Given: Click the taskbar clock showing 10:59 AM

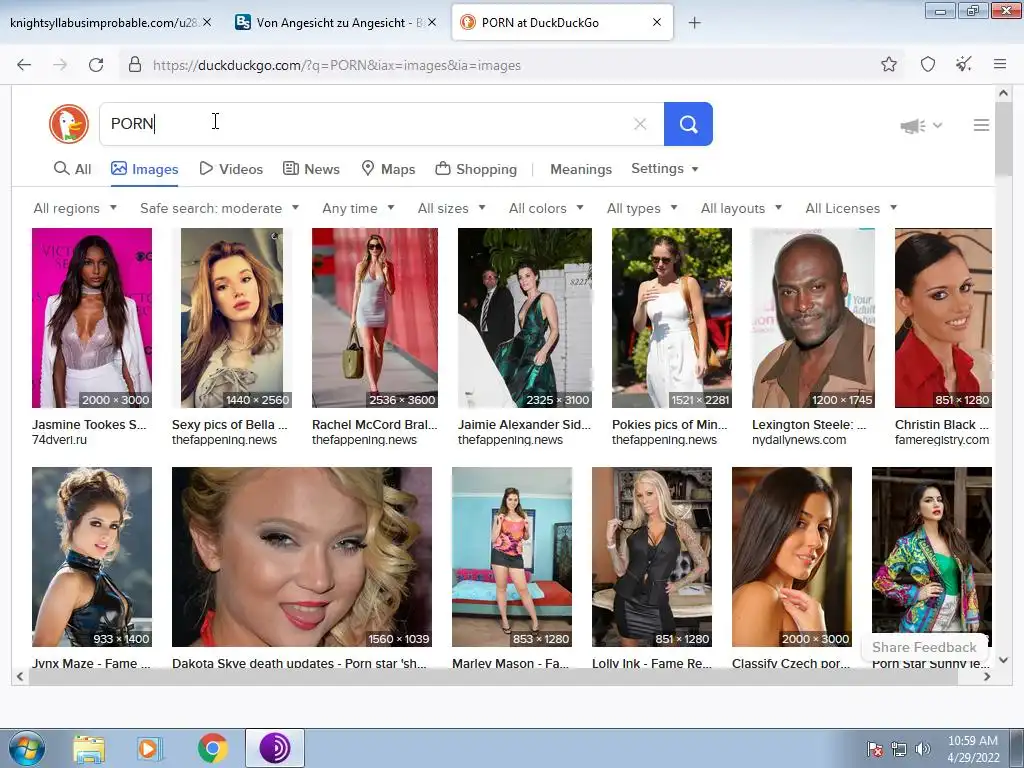Looking at the screenshot, I should click(973, 749).
